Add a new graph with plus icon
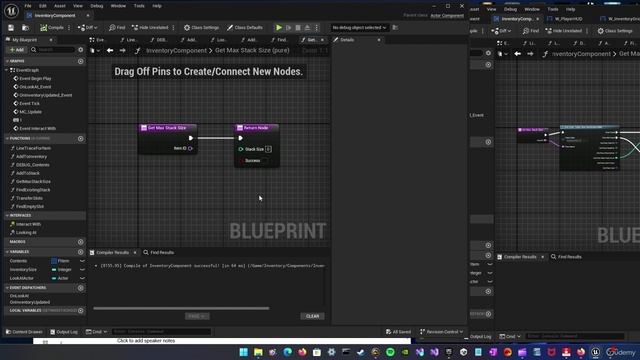Image resolution: width=640 pixels, height=360 pixels. 80,61
